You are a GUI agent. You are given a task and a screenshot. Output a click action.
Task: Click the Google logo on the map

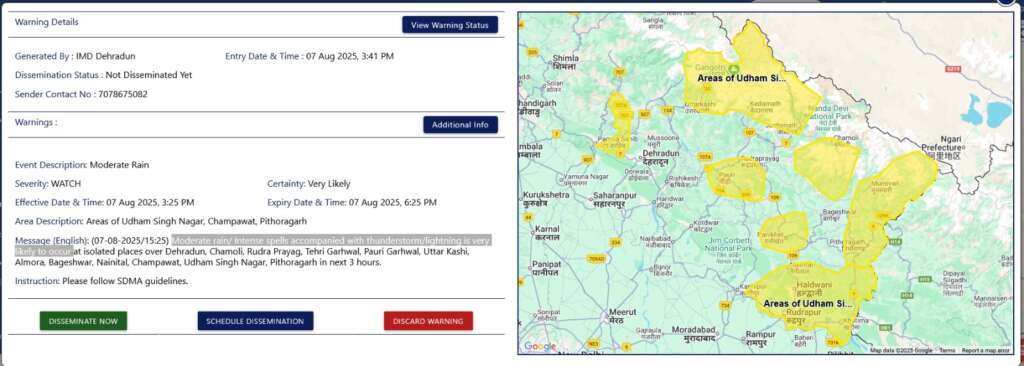coord(540,346)
